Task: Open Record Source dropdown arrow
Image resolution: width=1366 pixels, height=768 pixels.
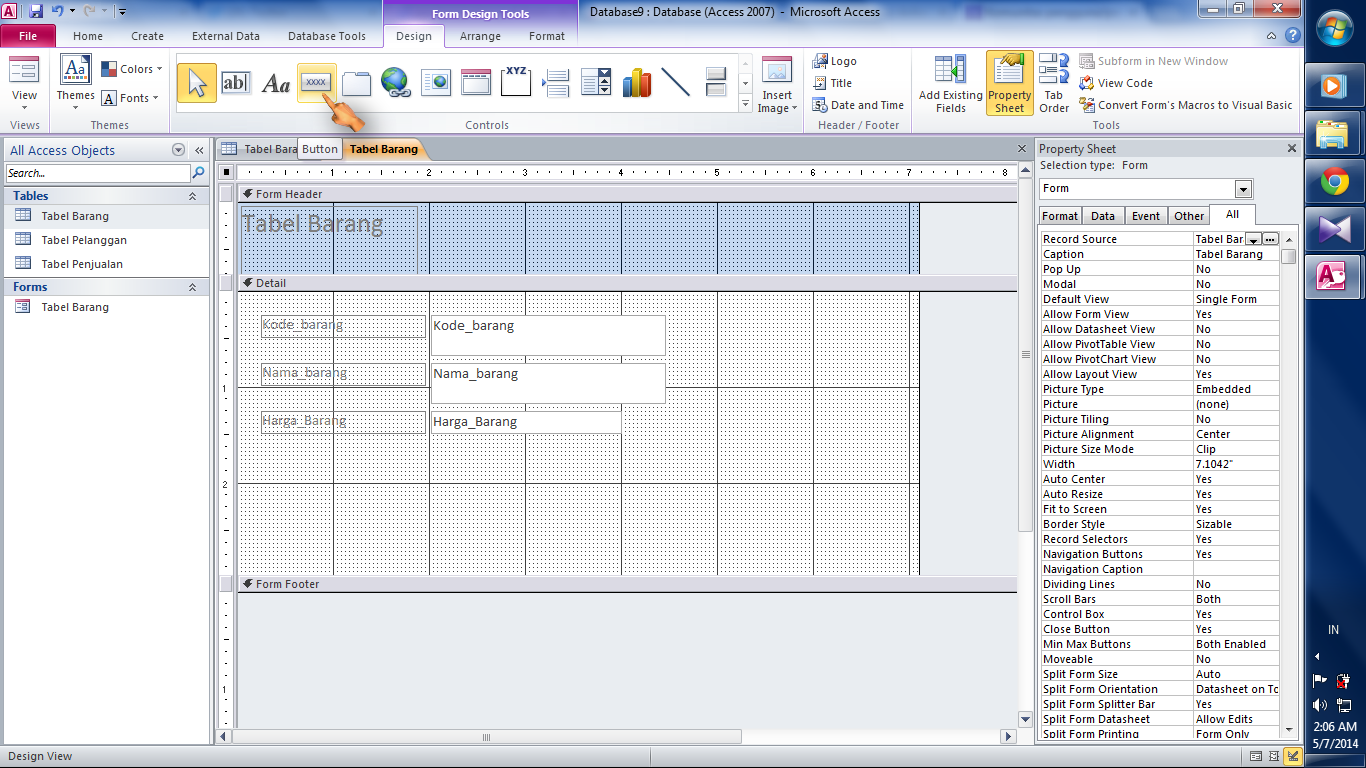Action: click(x=1253, y=240)
